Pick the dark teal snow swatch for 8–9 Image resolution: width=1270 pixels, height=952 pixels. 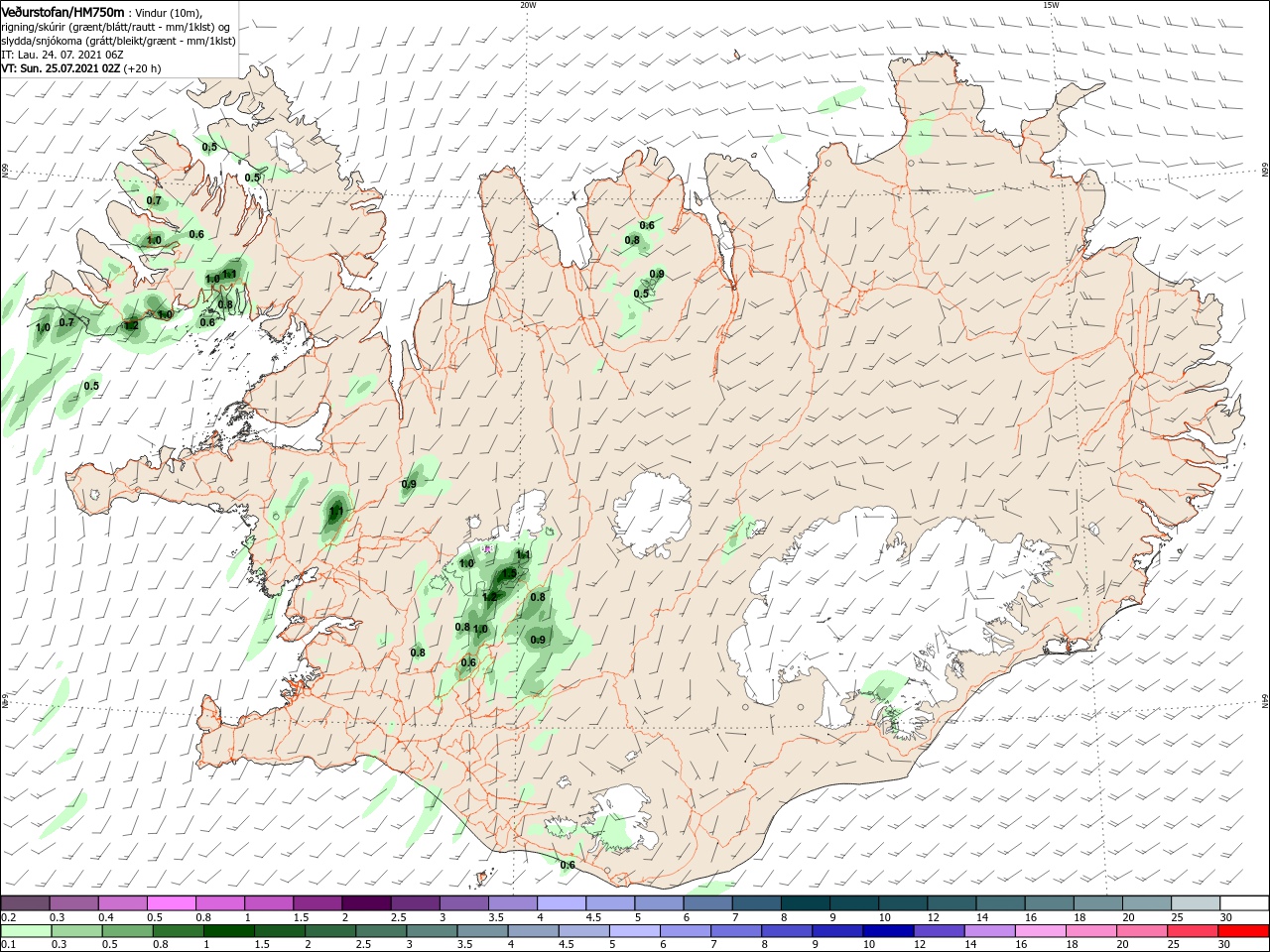pyautogui.click(x=805, y=903)
